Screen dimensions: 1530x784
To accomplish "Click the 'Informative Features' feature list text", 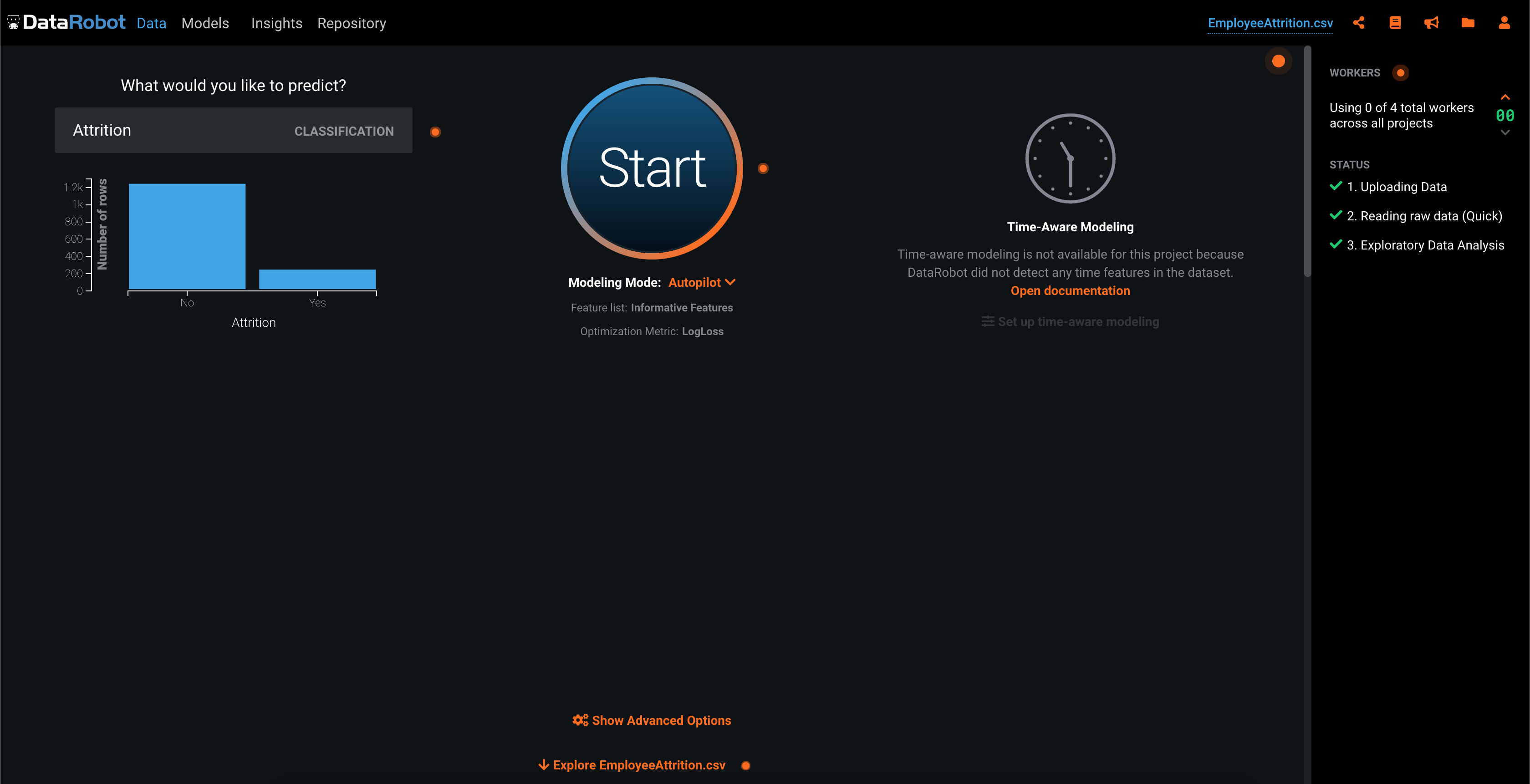I will click(681, 308).
